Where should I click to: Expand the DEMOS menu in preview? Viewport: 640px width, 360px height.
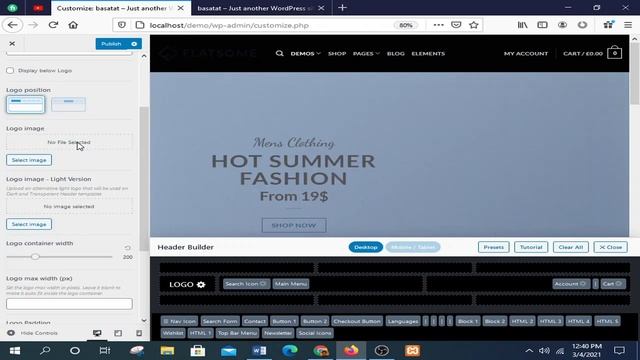coord(305,53)
